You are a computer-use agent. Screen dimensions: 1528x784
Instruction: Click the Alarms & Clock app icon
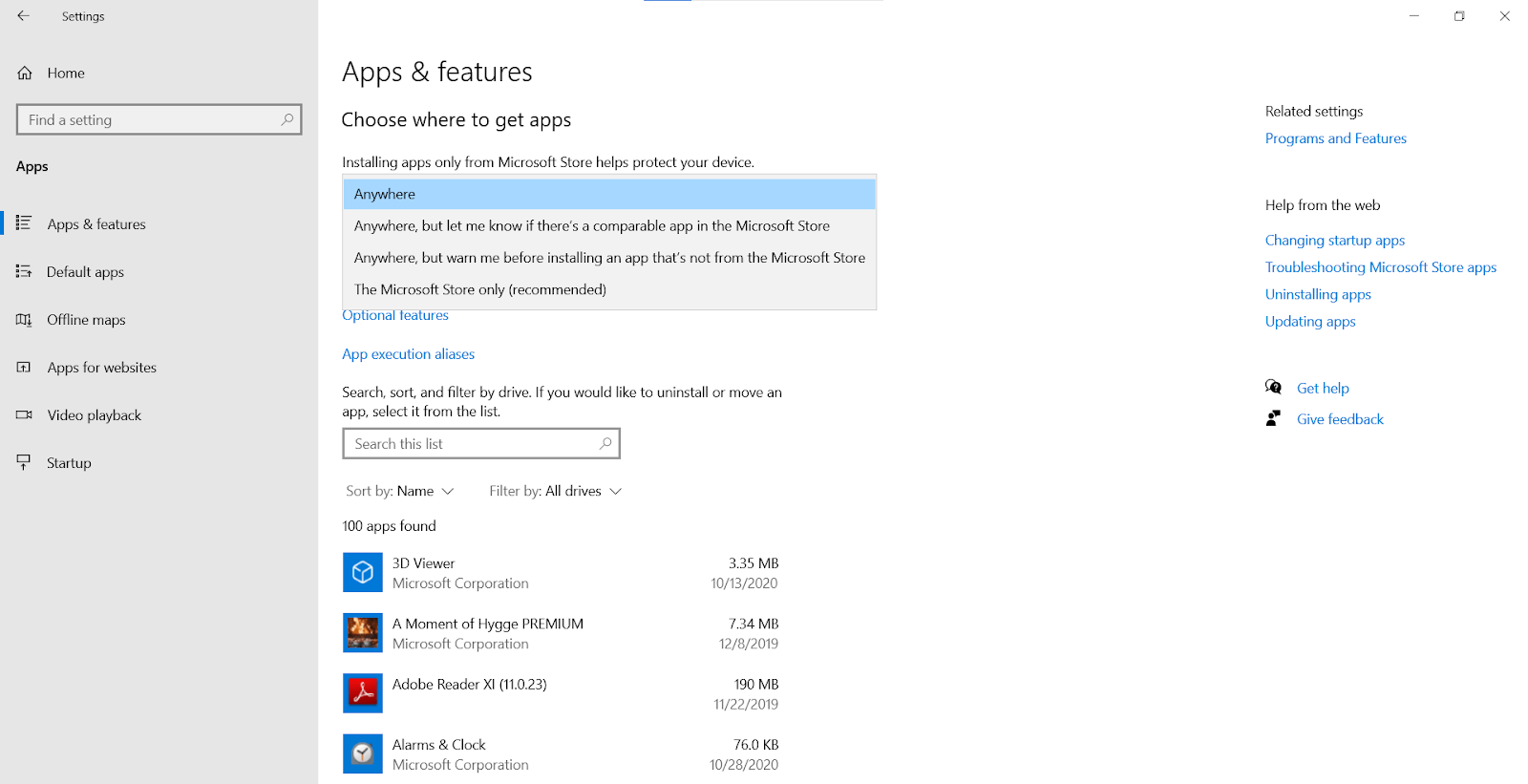363,753
